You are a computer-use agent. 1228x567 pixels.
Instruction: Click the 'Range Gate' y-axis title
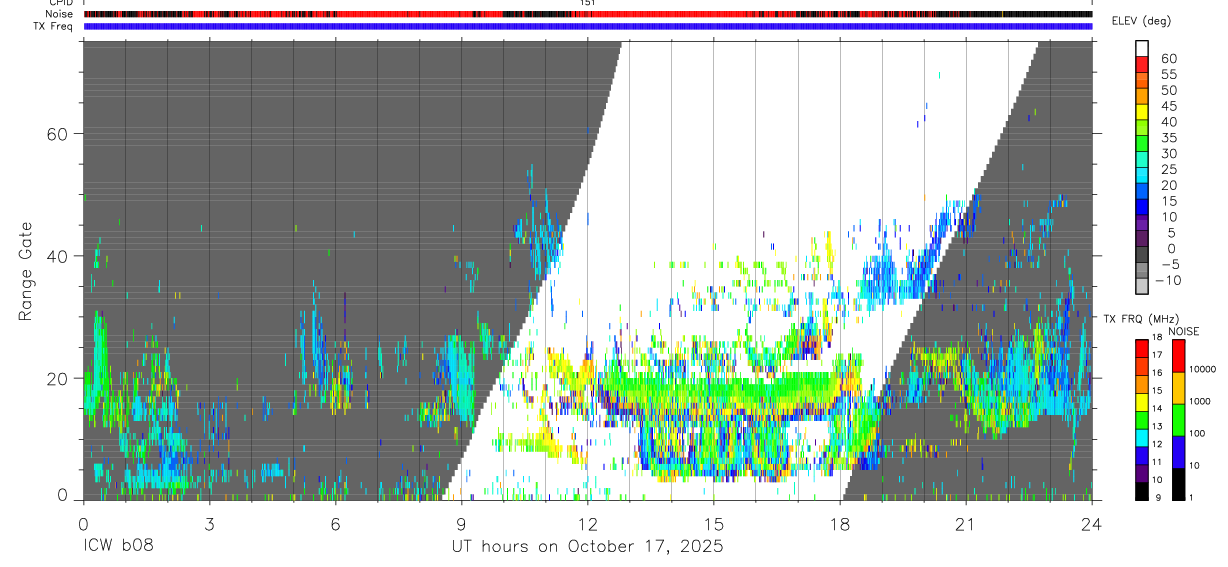pyautogui.click(x=28, y=271)
